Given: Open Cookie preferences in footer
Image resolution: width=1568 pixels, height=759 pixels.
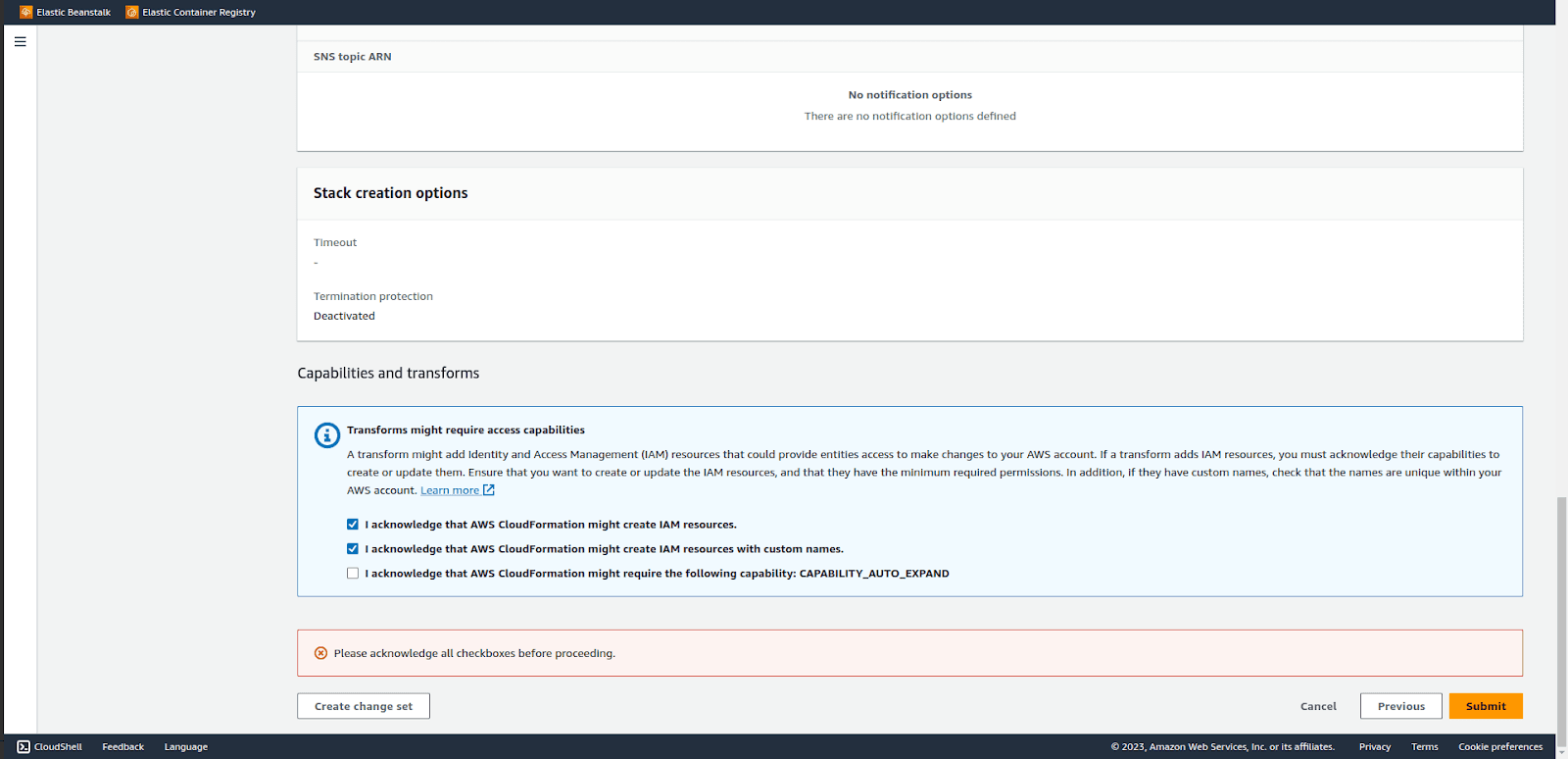Looking at the screenshot, I should point(1500,747).
